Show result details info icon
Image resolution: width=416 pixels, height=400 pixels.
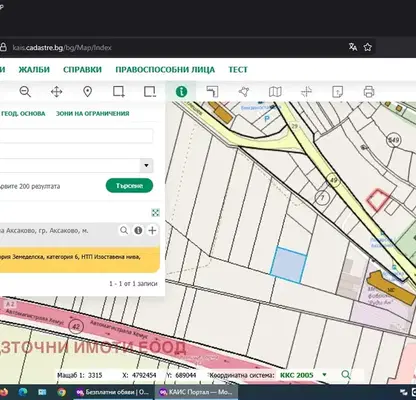[138, 230]
